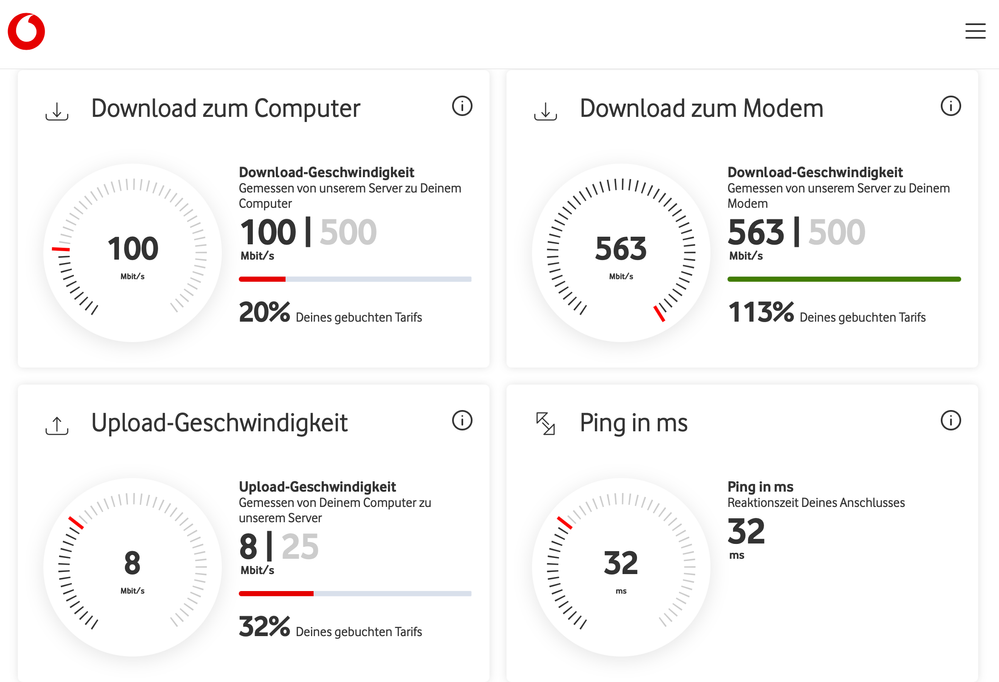
Task: Click the Download zum Computer heading
Action: click(x=225, y=109)
